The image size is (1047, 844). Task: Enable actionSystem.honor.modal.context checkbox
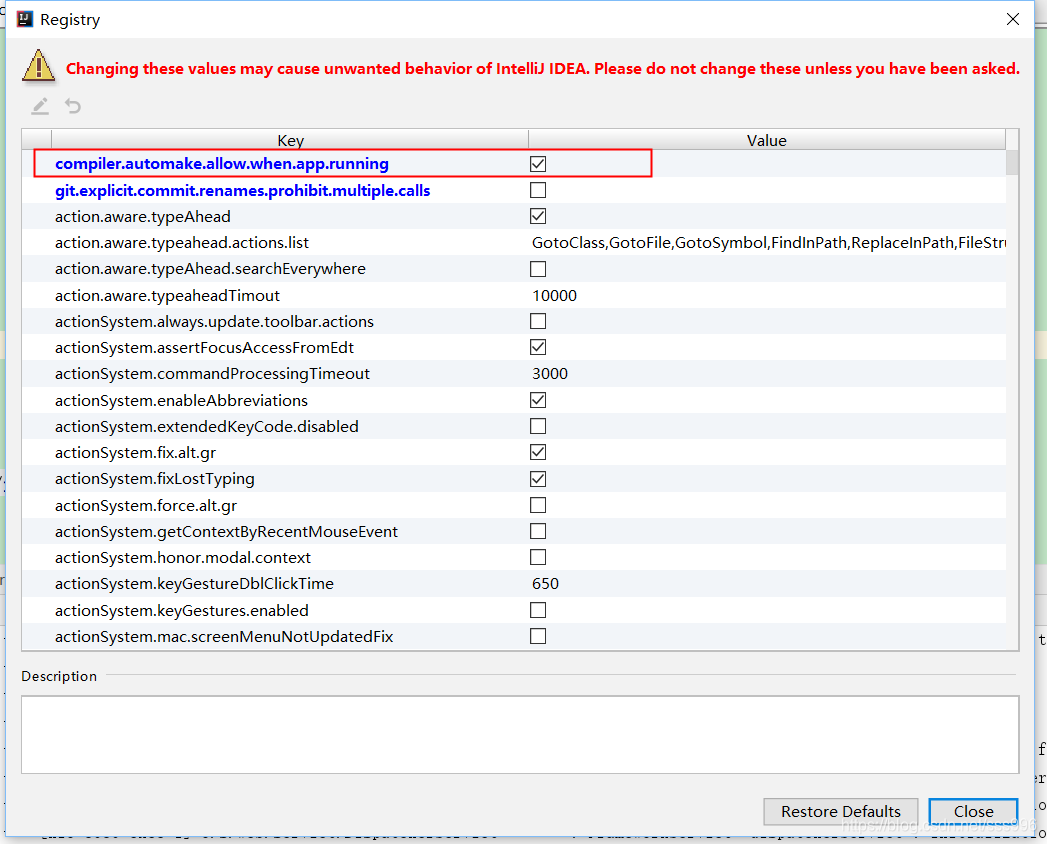(x=538, y=558)
